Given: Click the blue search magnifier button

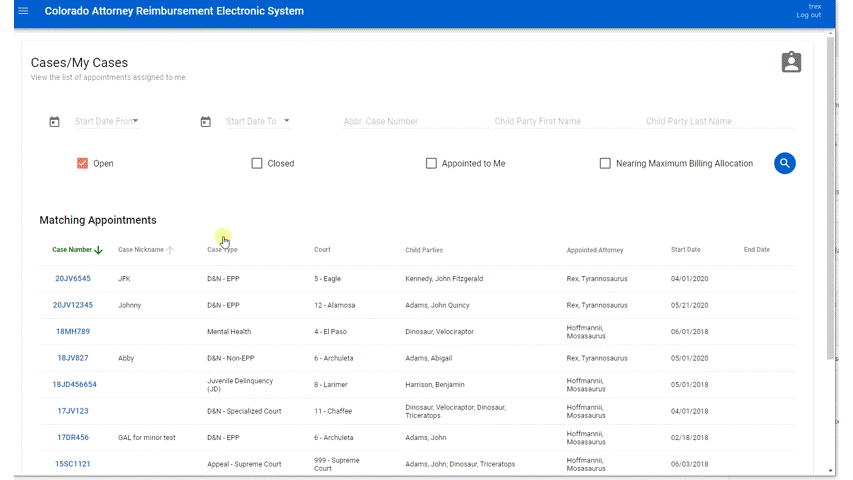Looking at the screenshot, I should [784, 163].
